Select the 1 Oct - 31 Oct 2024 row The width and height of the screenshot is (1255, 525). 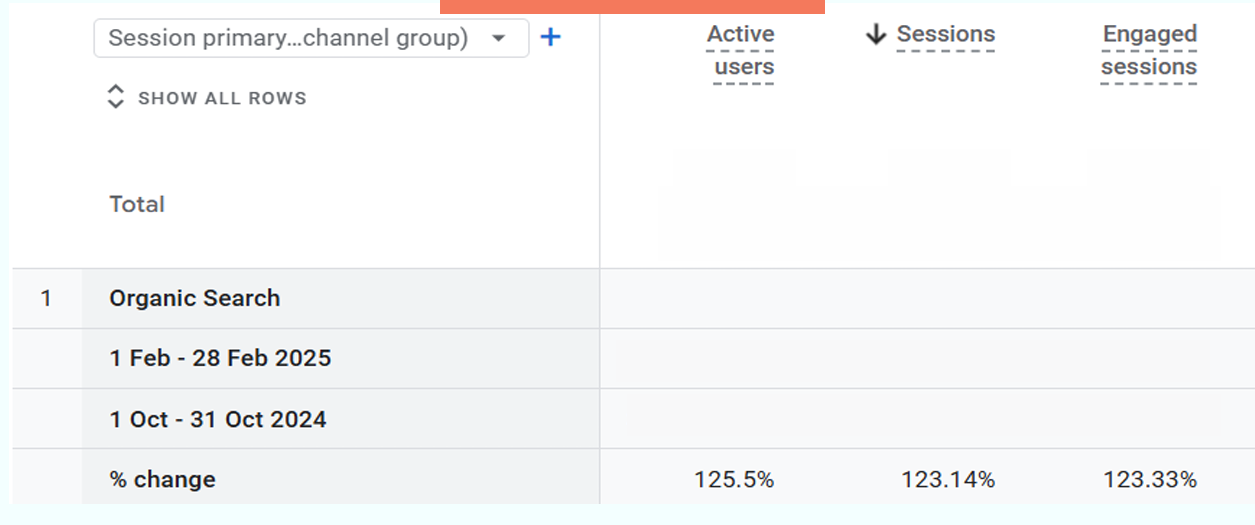tap(218, 419)
